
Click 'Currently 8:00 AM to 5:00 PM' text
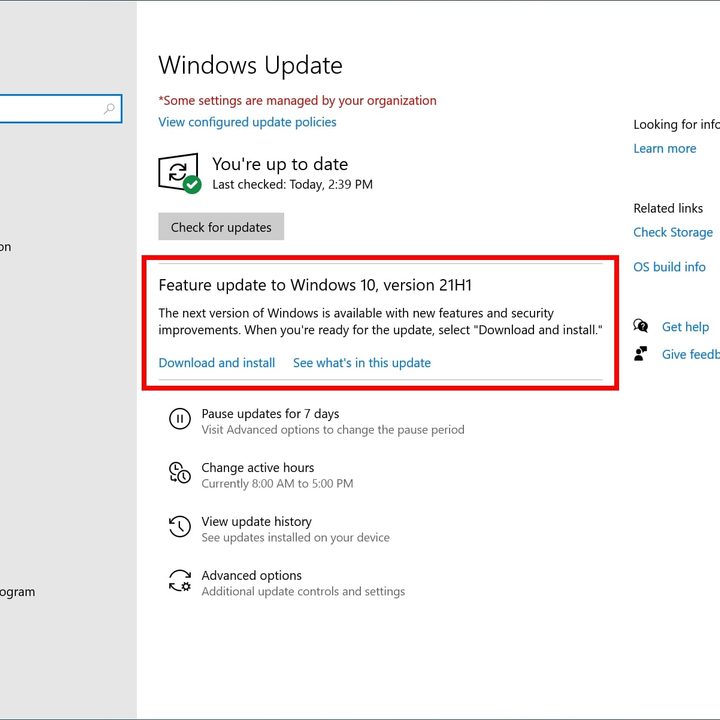click(277, 484)
